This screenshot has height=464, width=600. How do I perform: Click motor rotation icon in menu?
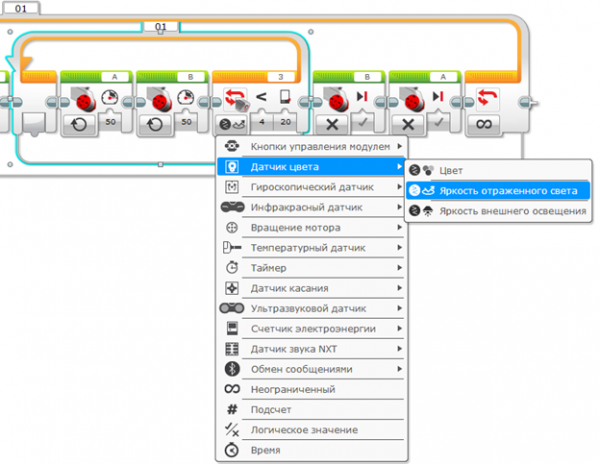232,228
